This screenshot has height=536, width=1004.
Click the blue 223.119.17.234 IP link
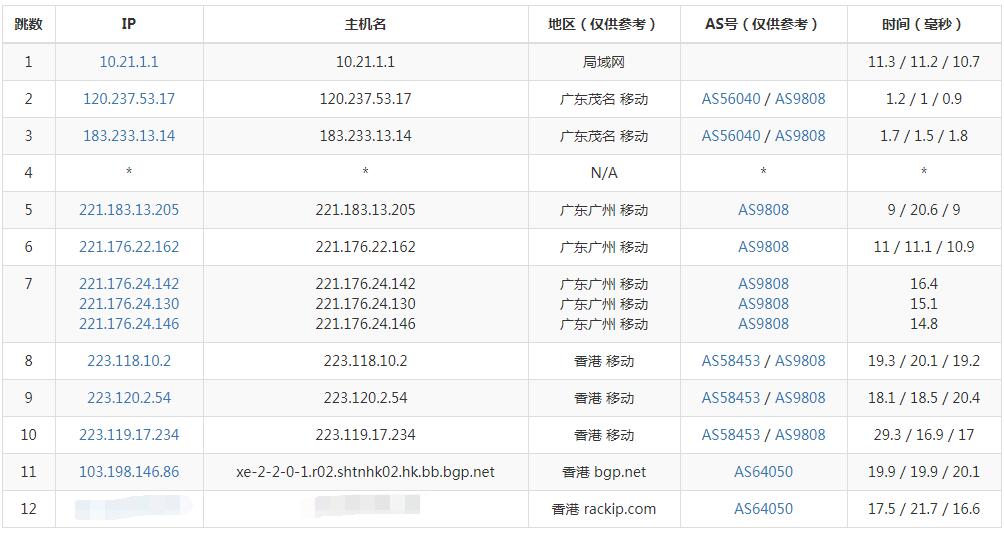129,435
